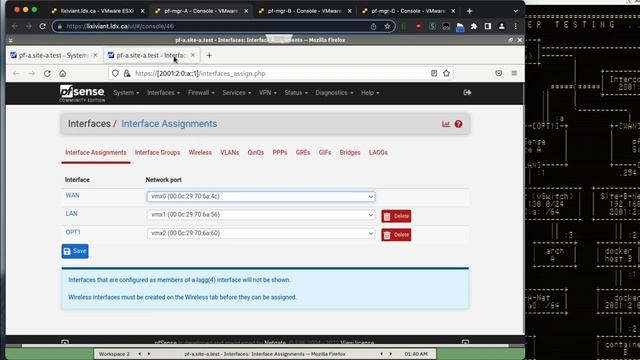
Task: Reload the Firefox pfSense page
Action: [47, 73]
